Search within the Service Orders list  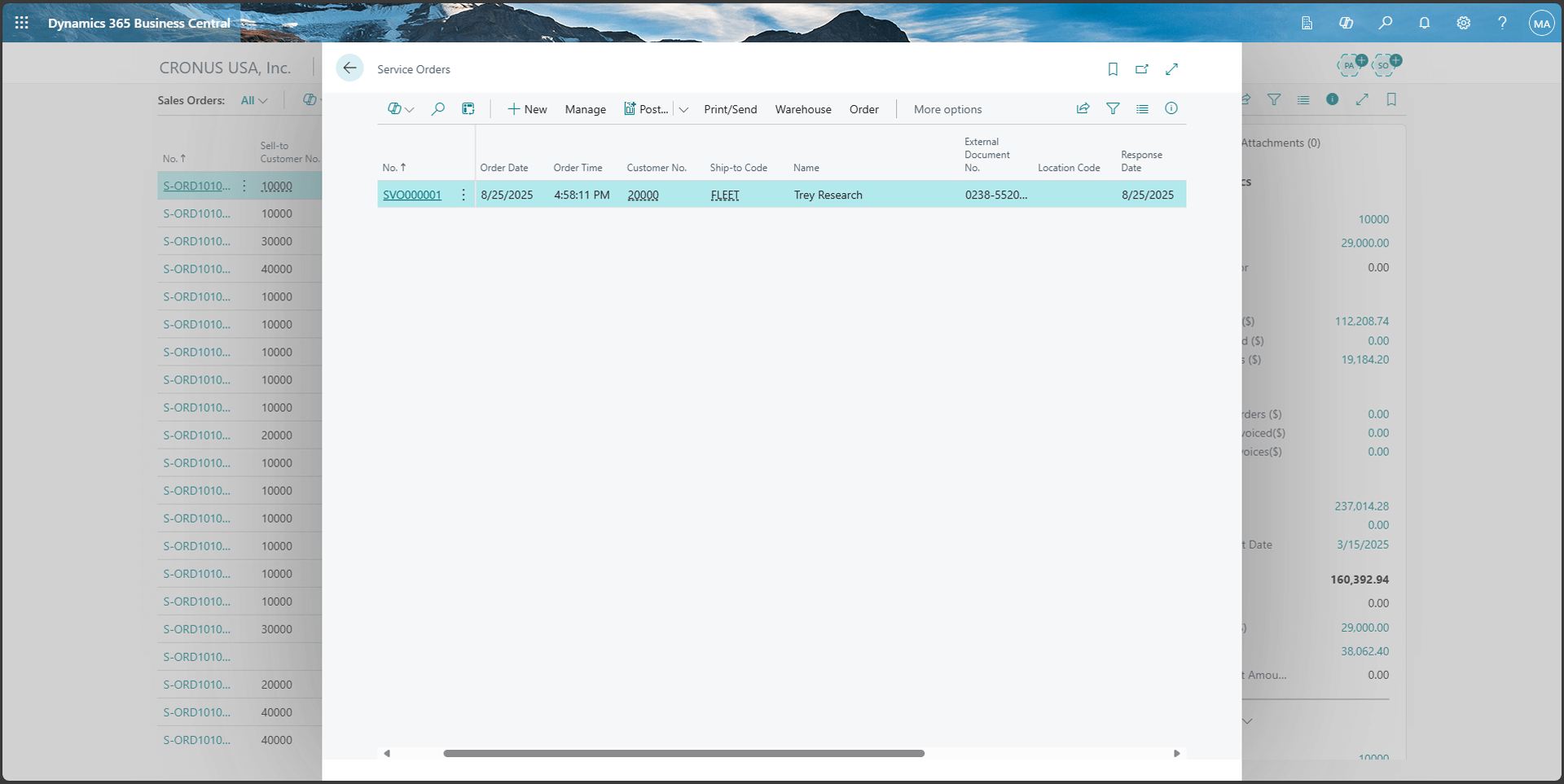click(x=438, y=108)
